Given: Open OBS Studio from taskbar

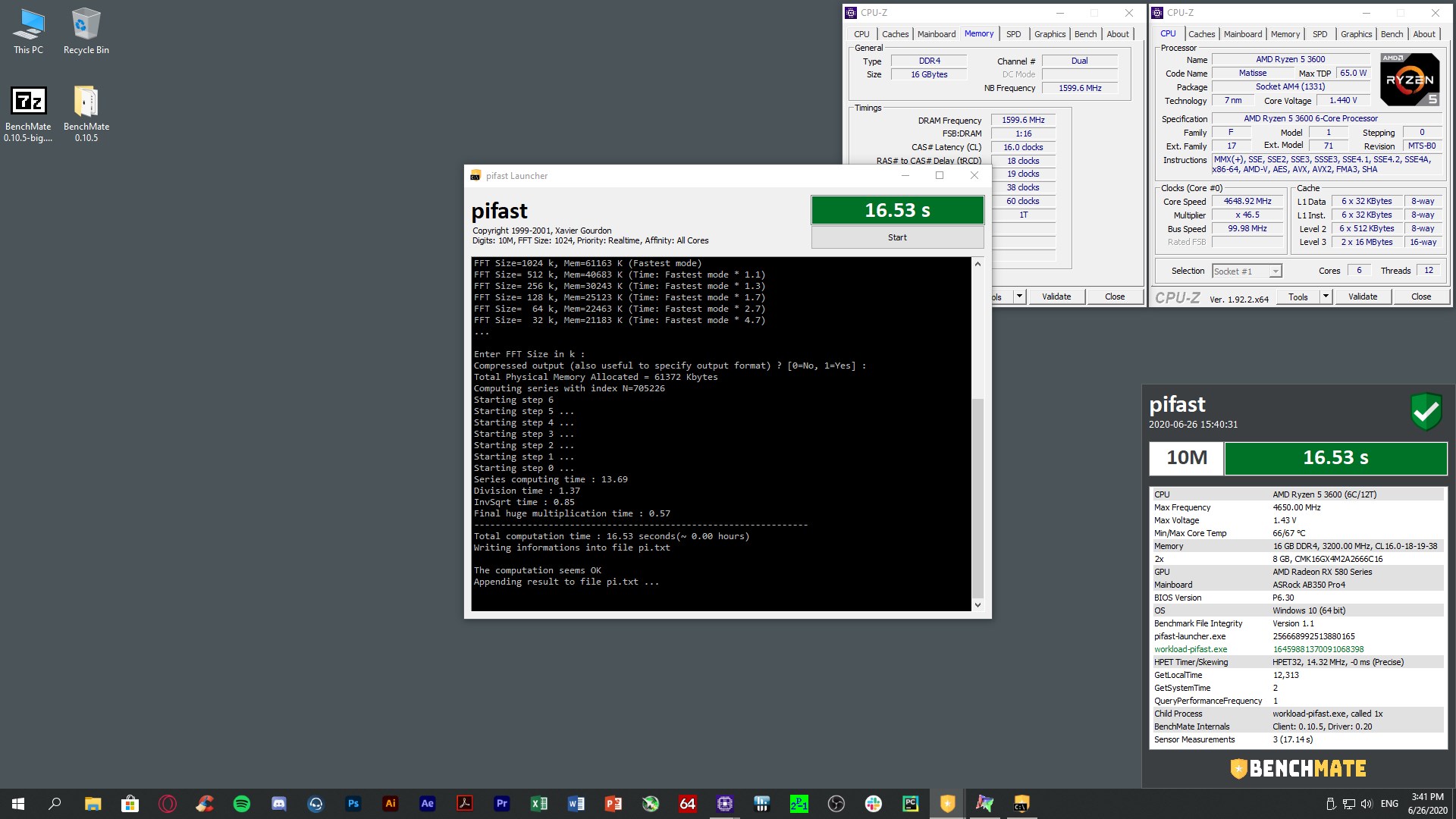Looking at the screenshot, I should coord(836,804).
